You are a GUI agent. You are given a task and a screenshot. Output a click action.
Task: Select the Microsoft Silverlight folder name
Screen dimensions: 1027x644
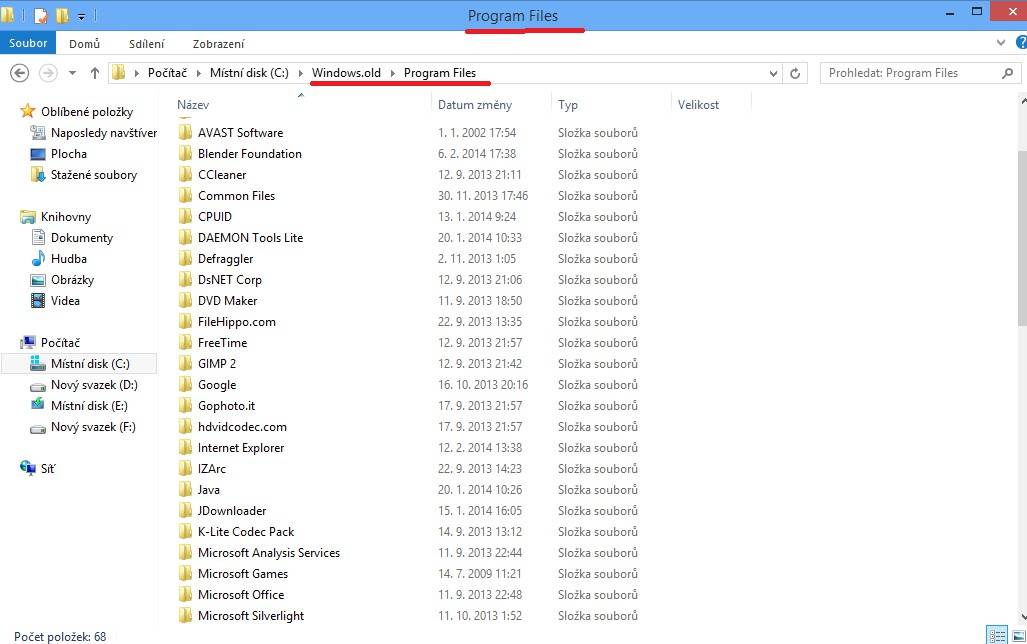[x=251, y=616]
